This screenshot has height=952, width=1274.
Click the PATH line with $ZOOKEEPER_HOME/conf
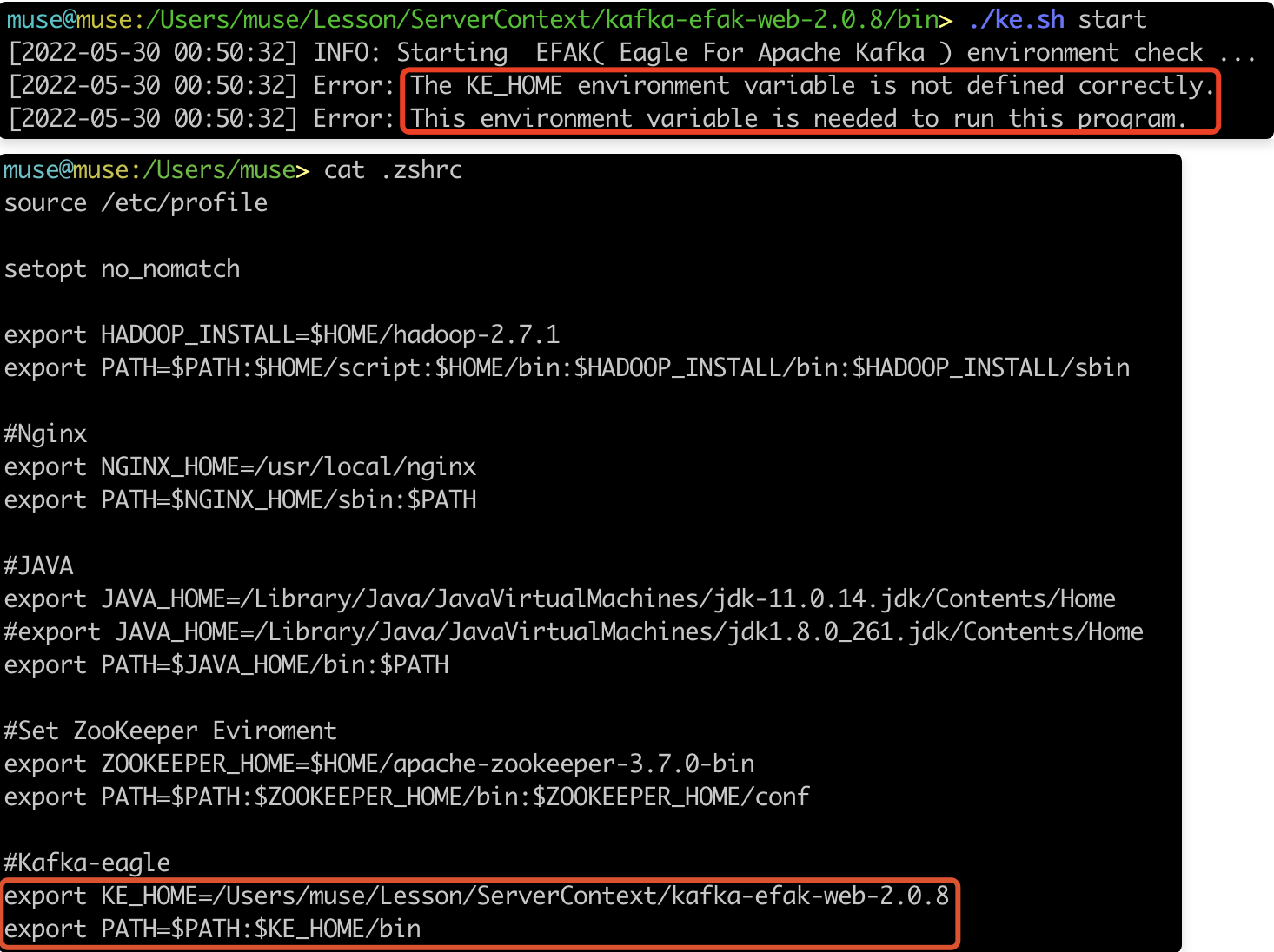pos(407,797)
